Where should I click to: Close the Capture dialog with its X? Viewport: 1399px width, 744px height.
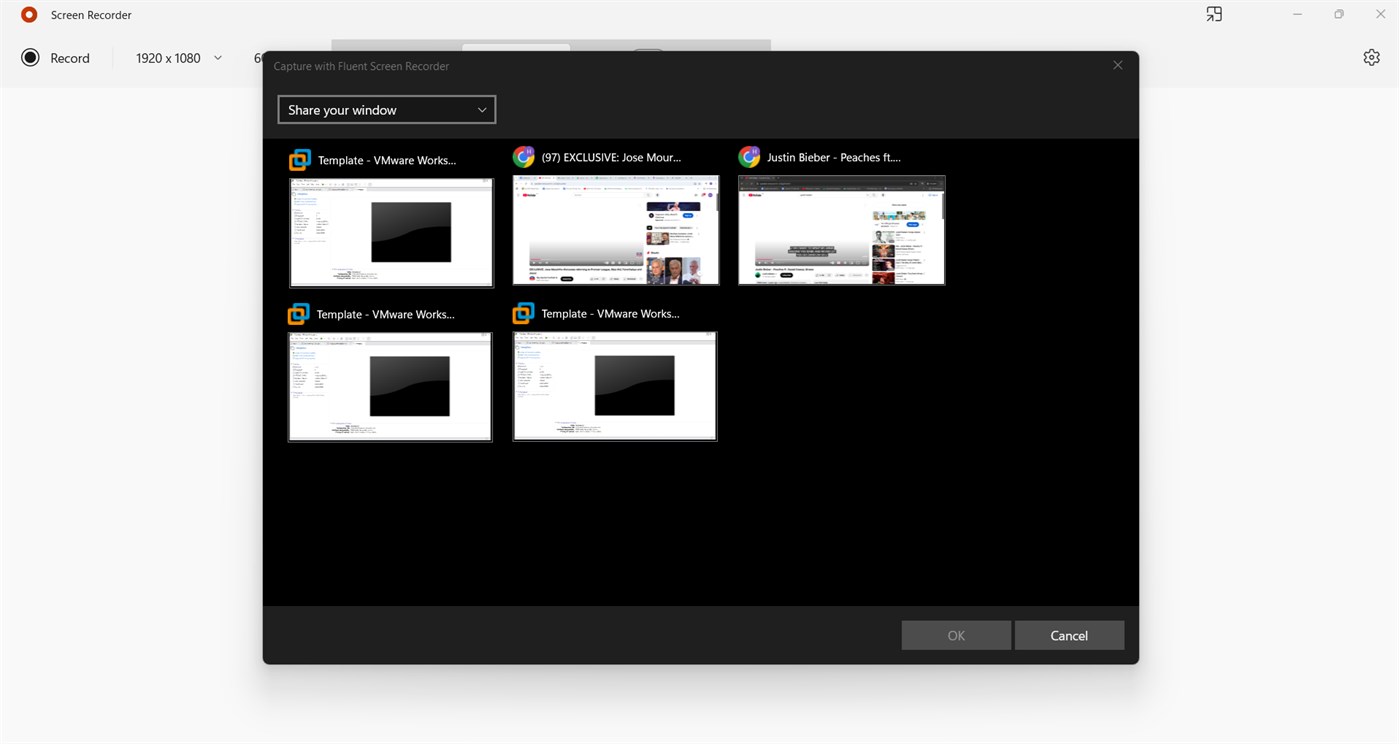[1117, 64]
